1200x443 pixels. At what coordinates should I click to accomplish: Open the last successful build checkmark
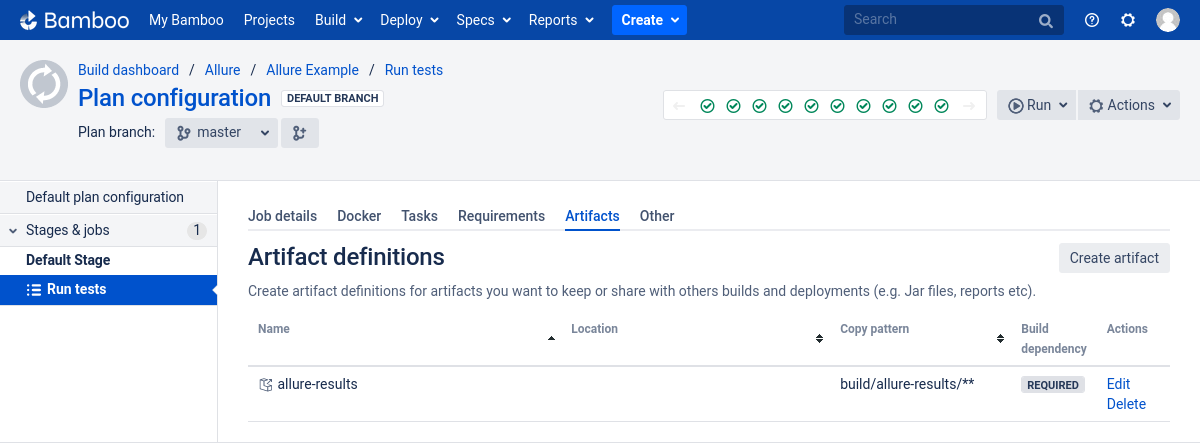point(941,106)
